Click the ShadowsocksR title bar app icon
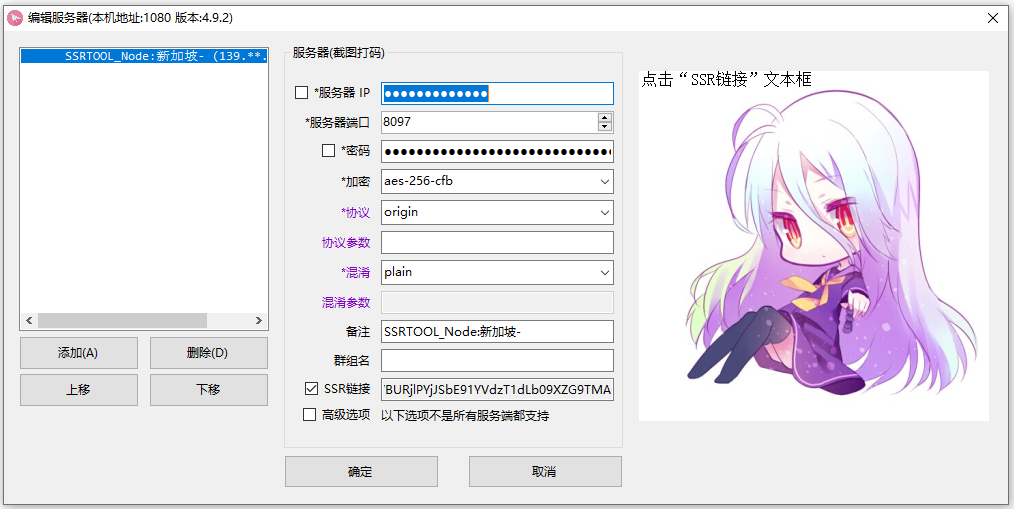This screenshot has width=1014, height=509. point(14,18)
